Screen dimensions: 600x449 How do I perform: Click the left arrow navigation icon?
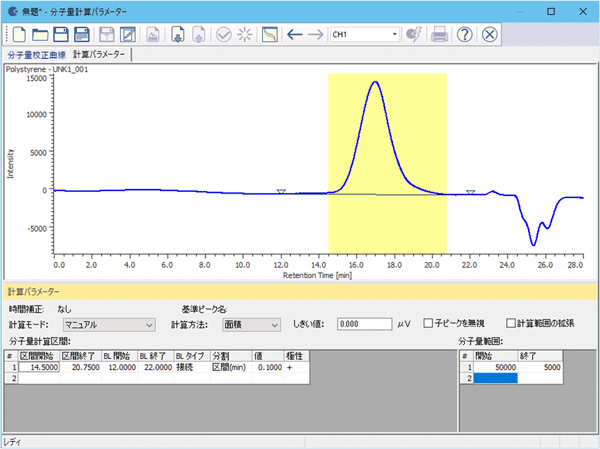point(294,34)
